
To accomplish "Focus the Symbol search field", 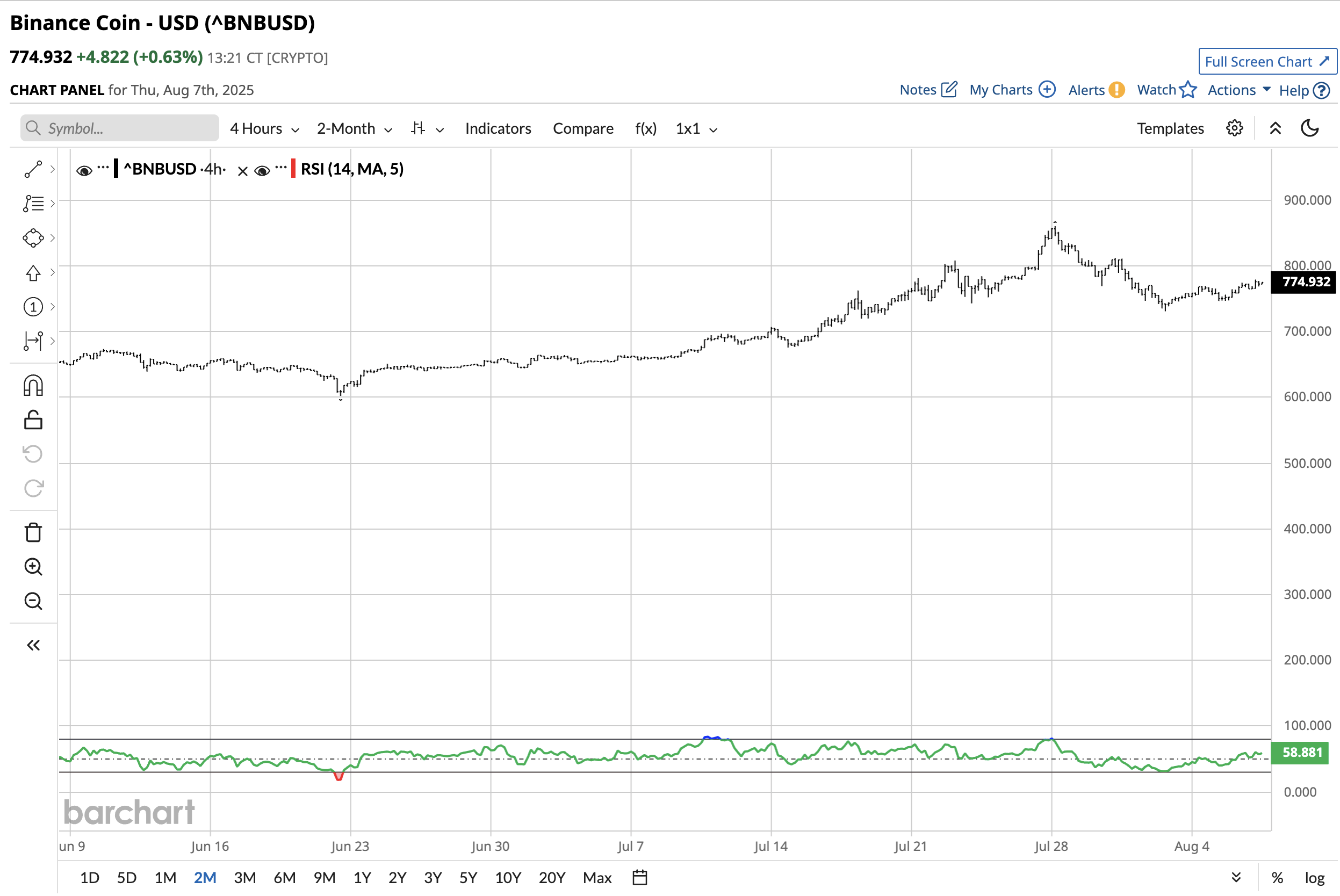I will click(119, 128).
